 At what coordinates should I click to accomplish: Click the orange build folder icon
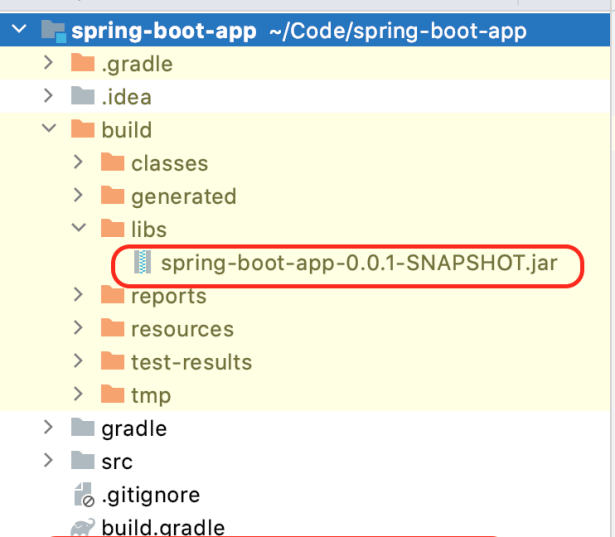(83, 129)
